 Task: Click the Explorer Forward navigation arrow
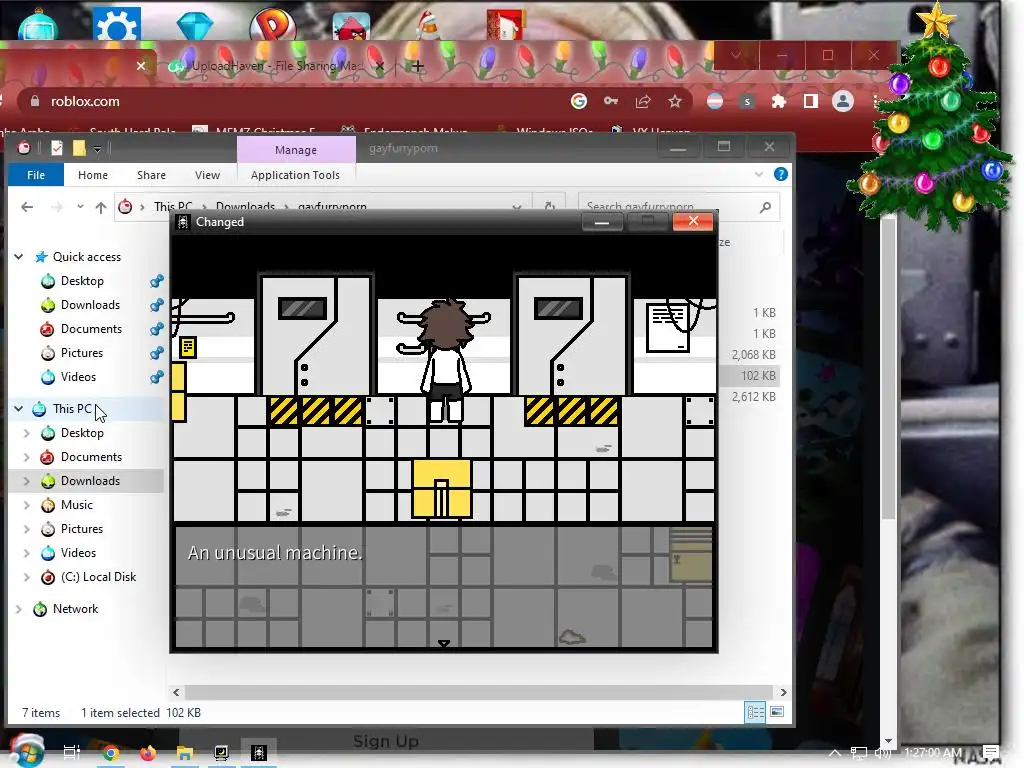pyautogui.click(x=57, y=207)
